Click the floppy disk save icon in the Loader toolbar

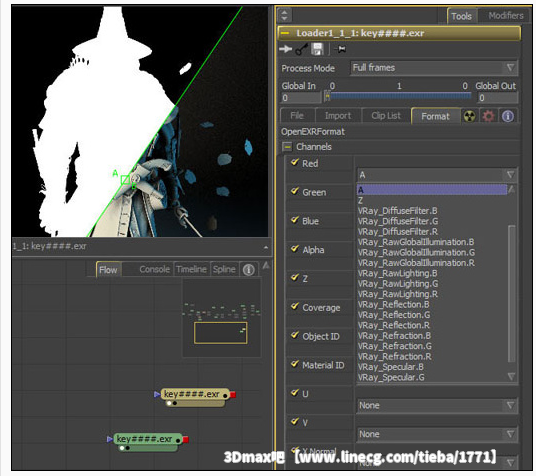[x=317, y=49]
